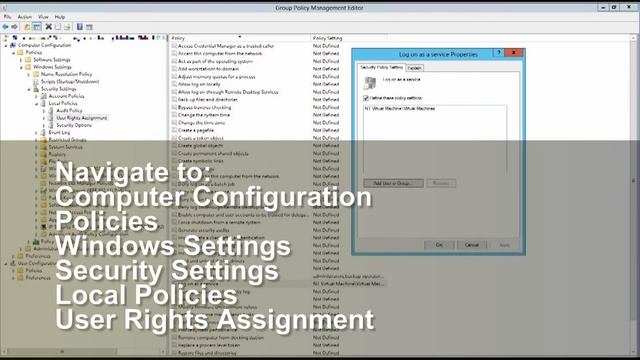Select the Name Resolution Policy folder icon
This screenshot has width=640, height=360.
pyautogui.click(x=36, y=74)
